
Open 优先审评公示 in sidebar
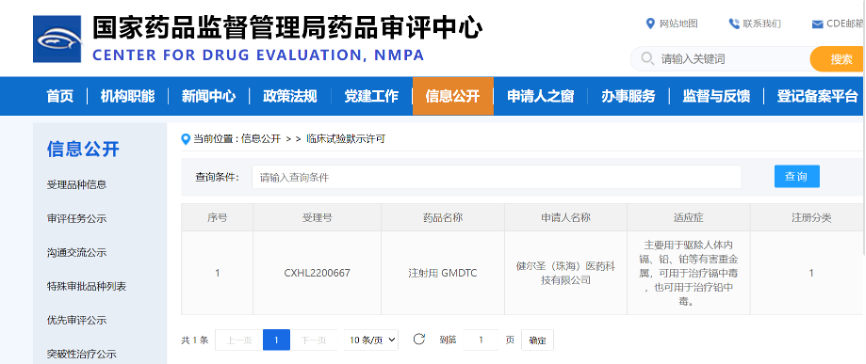click(x=77, y=320)
